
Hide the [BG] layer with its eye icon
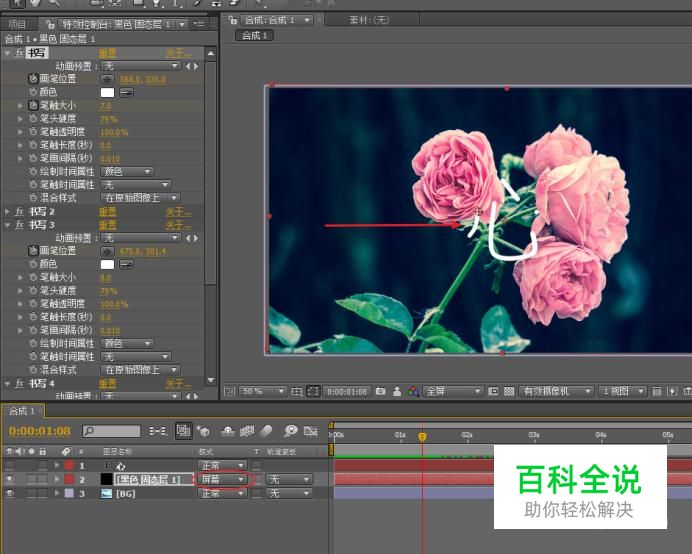click(10, 493)
